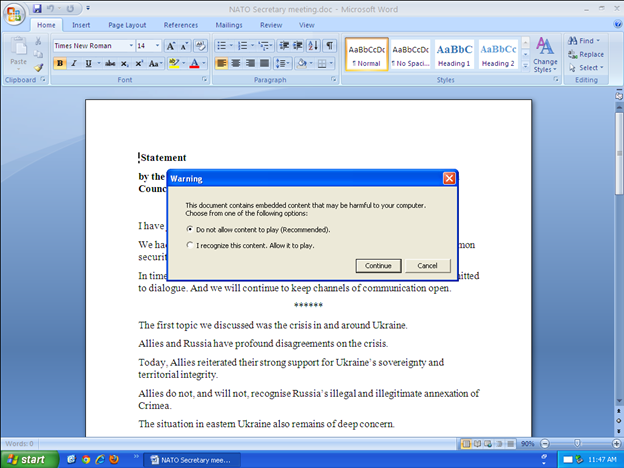Viewport: 624px width, 468px height.
Task: Click the Grow Font icon
Action: (x=171, y=46)
